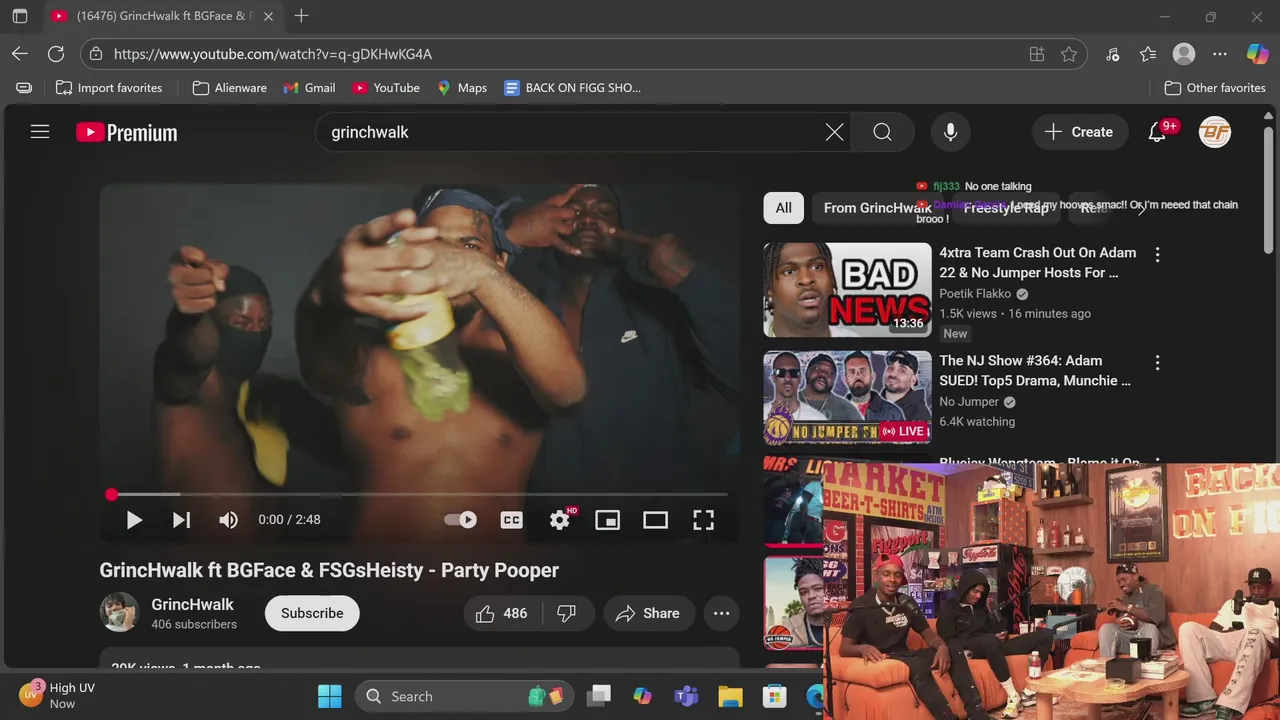
Task: Open the No Jumper channel link
Action: coord(969,402)
